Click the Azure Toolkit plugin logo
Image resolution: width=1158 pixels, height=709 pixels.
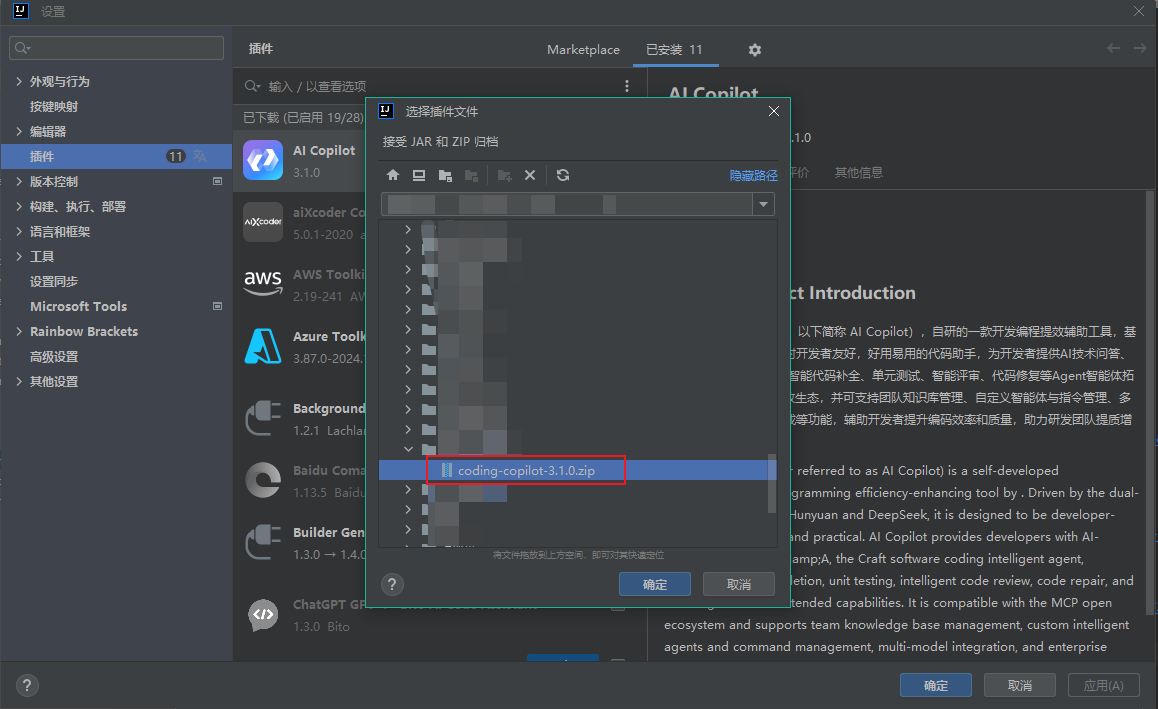[x=263, y=346]
